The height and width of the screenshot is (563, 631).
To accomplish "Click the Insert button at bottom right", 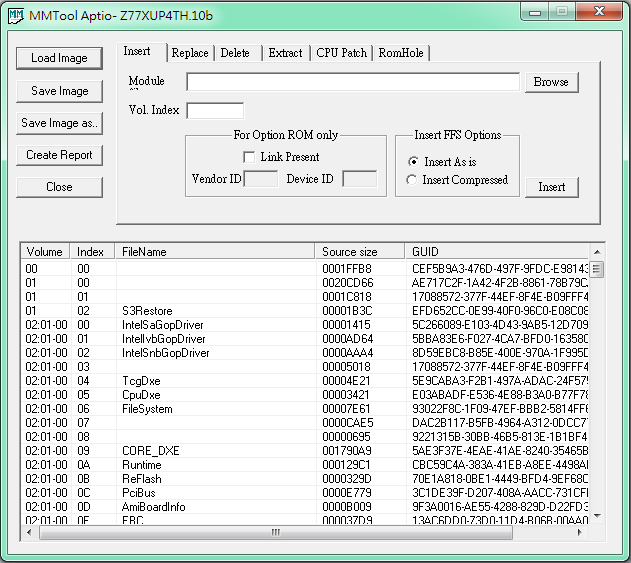I will 551,187.
